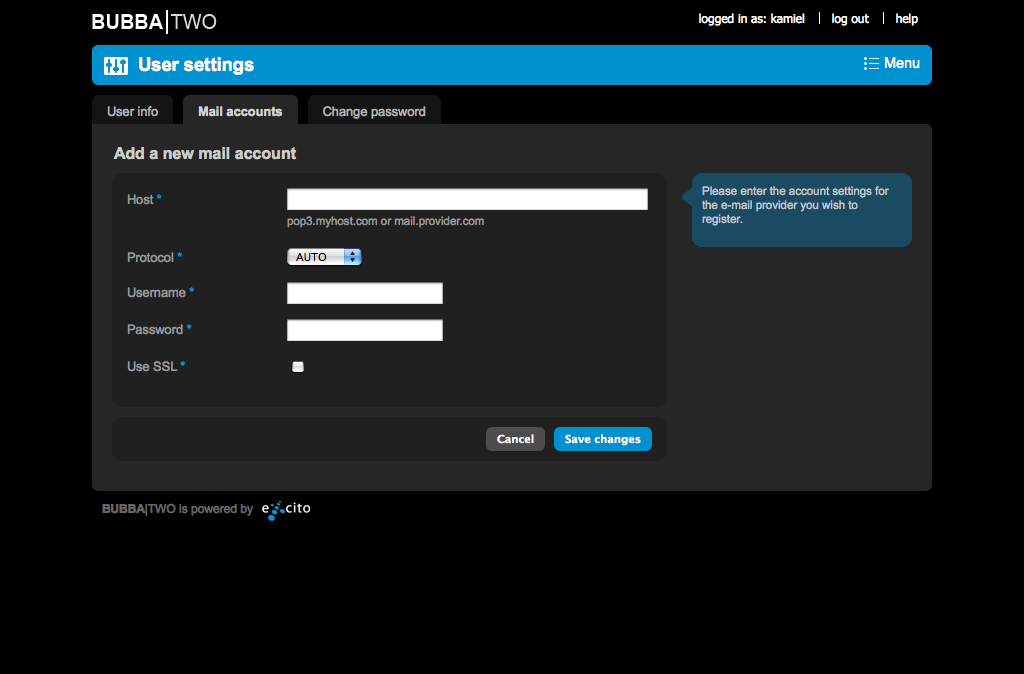Click the logged in as kamiel text
The width and height of the screenshot is (1024, 674).
tap(751, 18)
